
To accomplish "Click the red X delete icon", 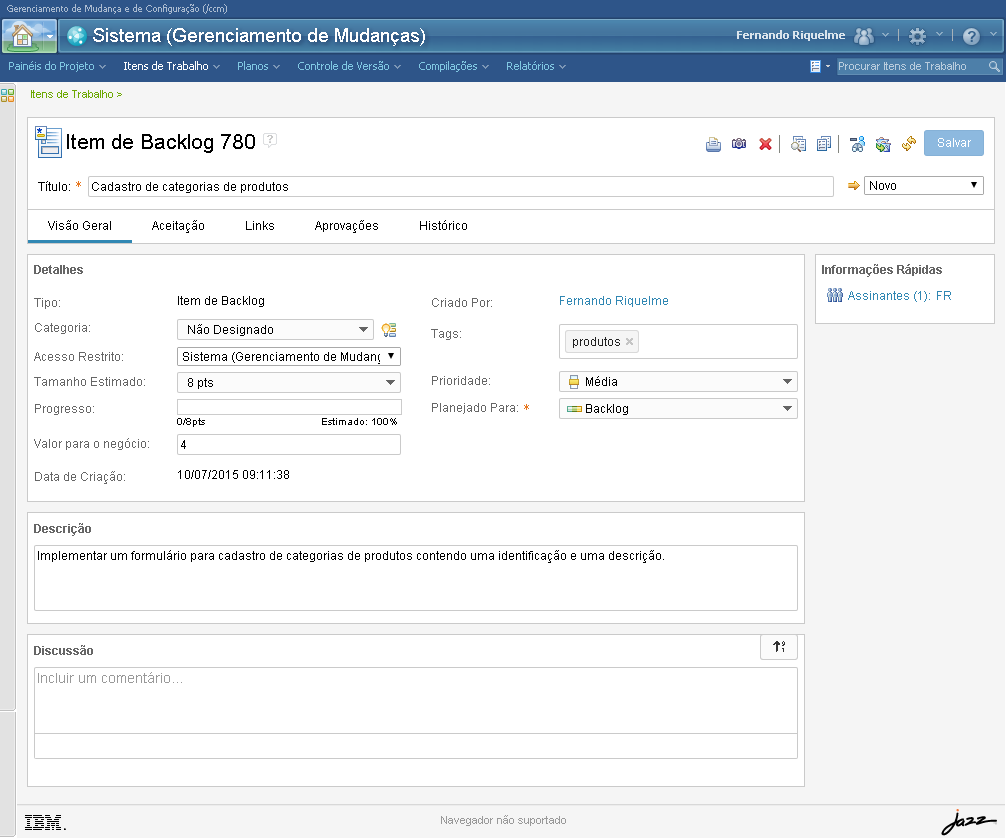I will (x=765, y=144).
